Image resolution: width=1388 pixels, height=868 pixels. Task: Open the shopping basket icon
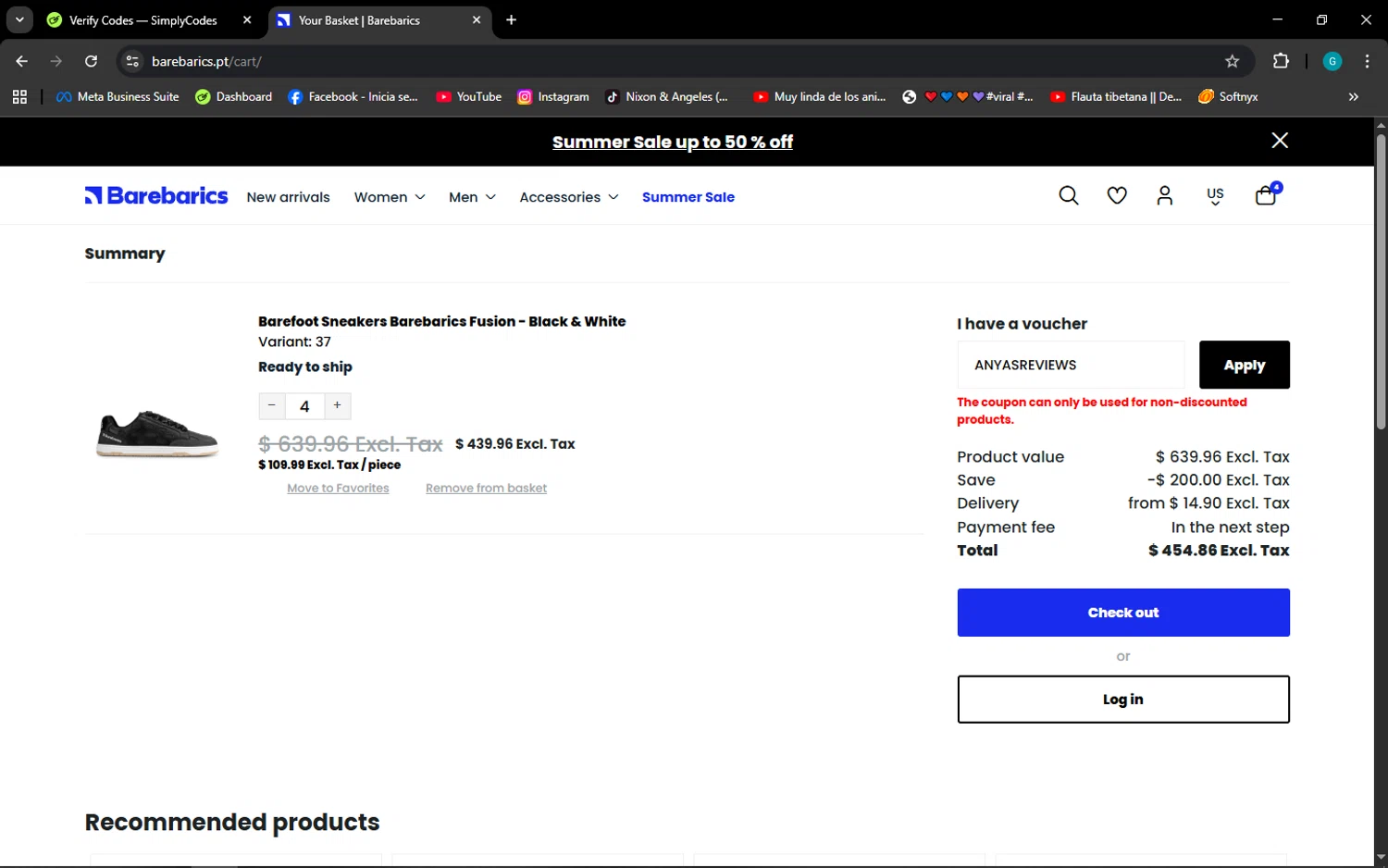point(1266,194)
